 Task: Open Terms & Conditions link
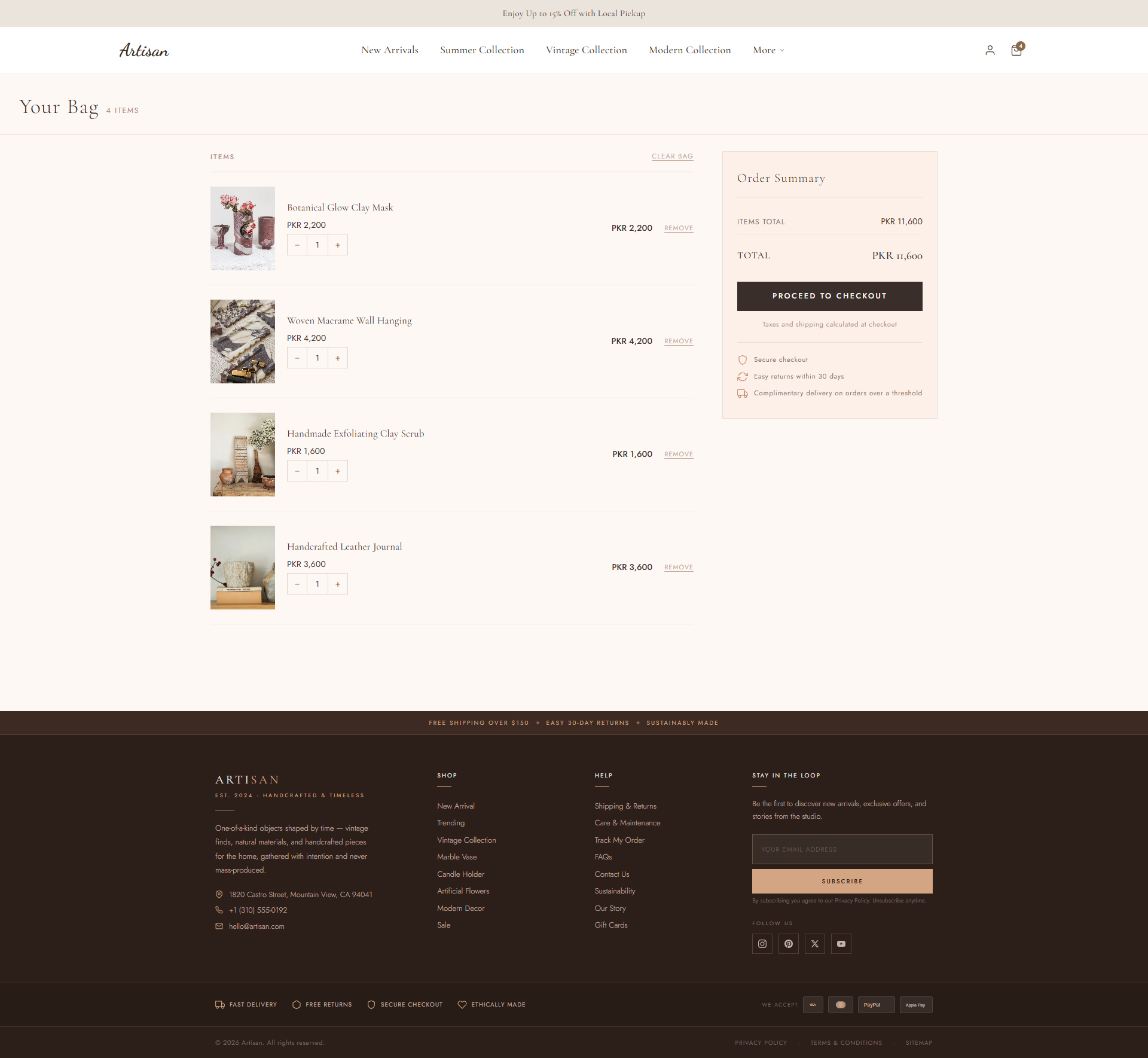coord(846,1043)
